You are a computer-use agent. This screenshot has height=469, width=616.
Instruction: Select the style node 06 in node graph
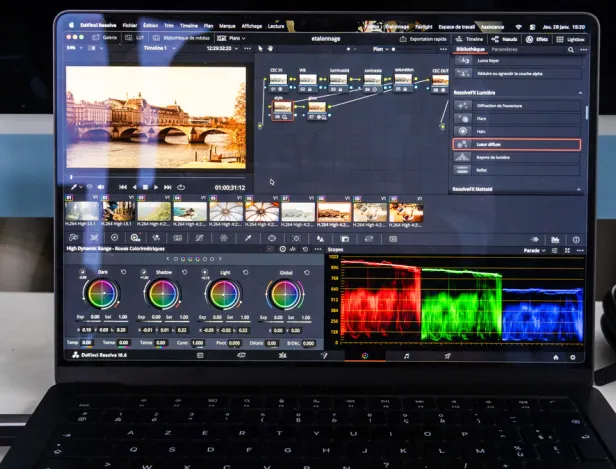(x=282, y=109)
